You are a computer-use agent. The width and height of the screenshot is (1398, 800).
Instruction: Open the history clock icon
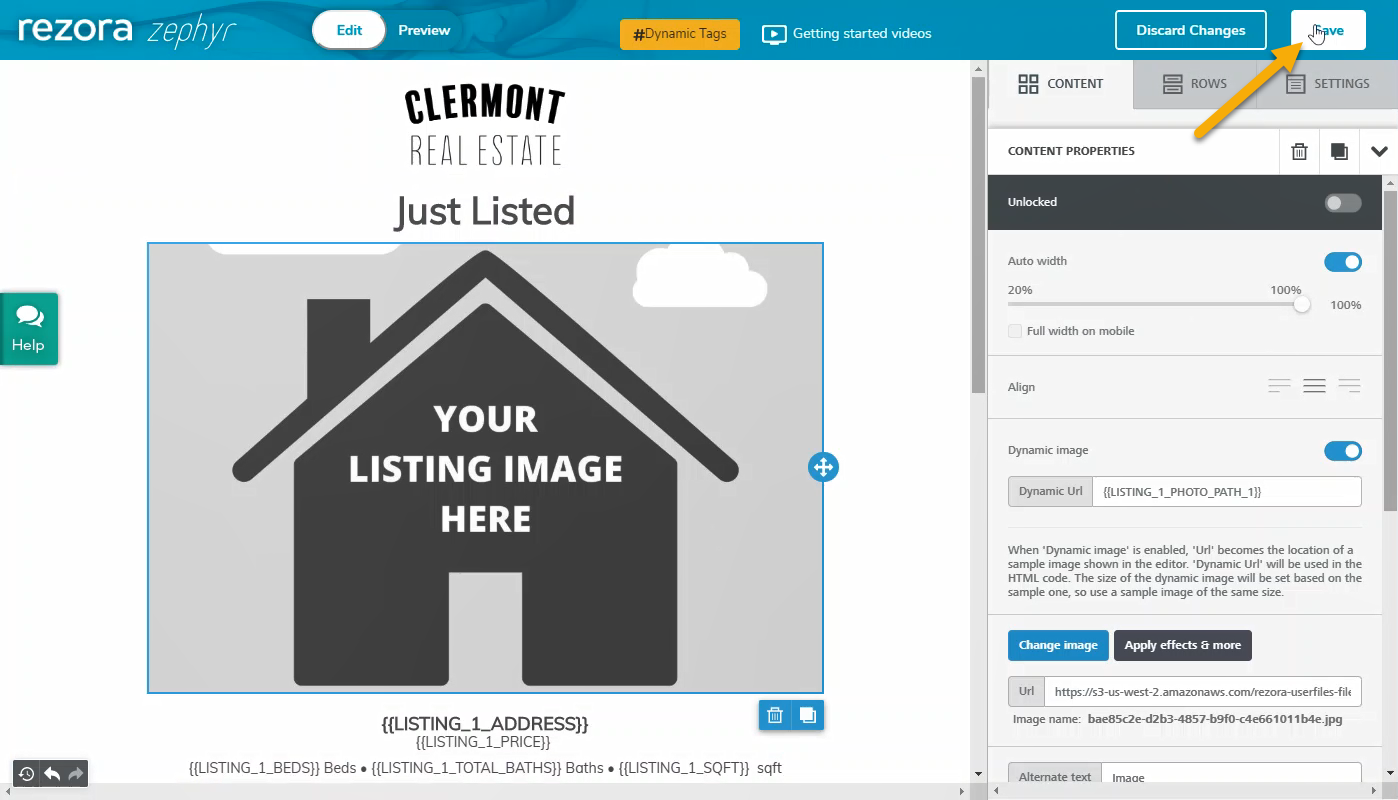[26, 774]
